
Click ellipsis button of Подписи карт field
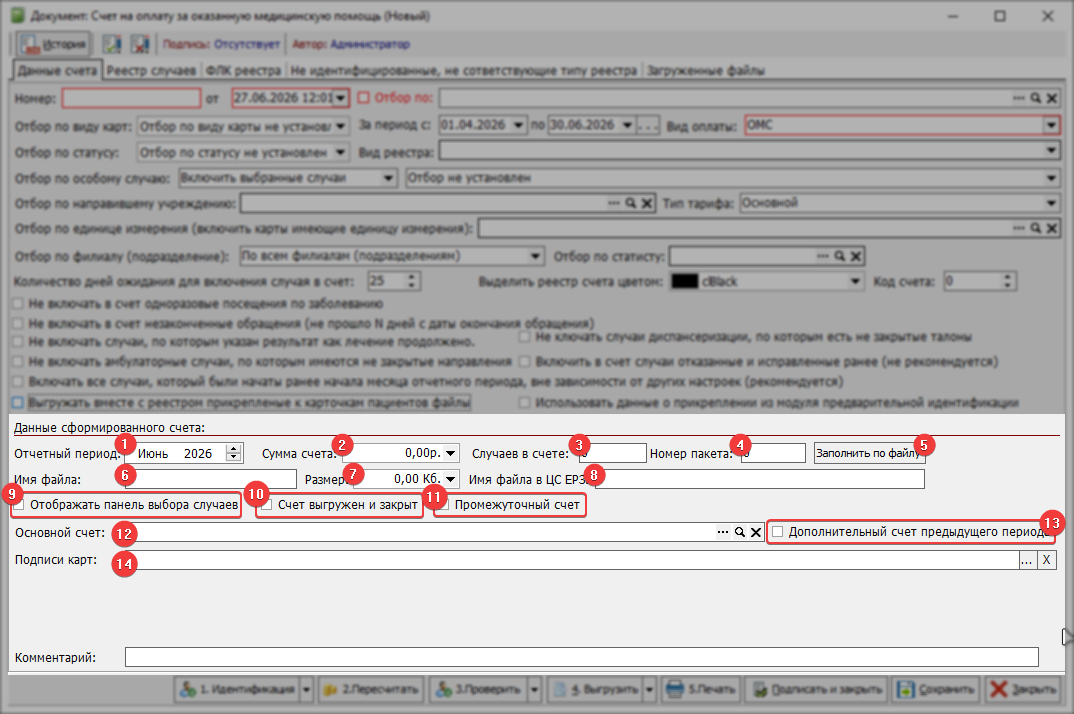pyautogui.click(x=1026, y=561)
